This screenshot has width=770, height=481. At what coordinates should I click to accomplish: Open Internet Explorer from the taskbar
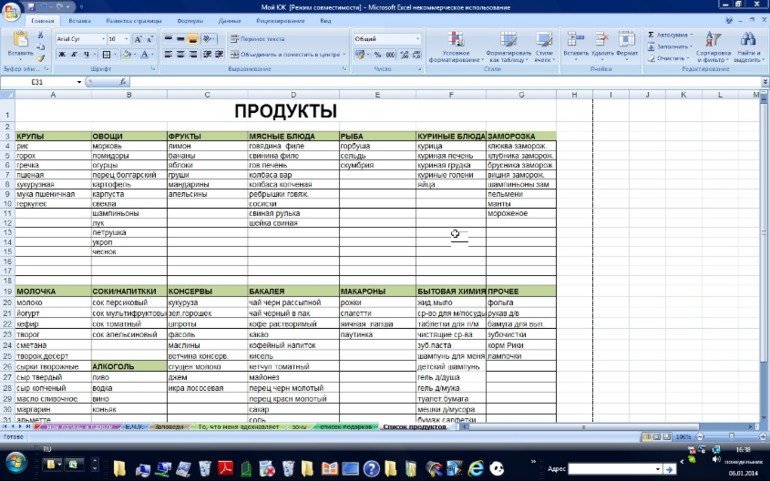coord(475,468)
